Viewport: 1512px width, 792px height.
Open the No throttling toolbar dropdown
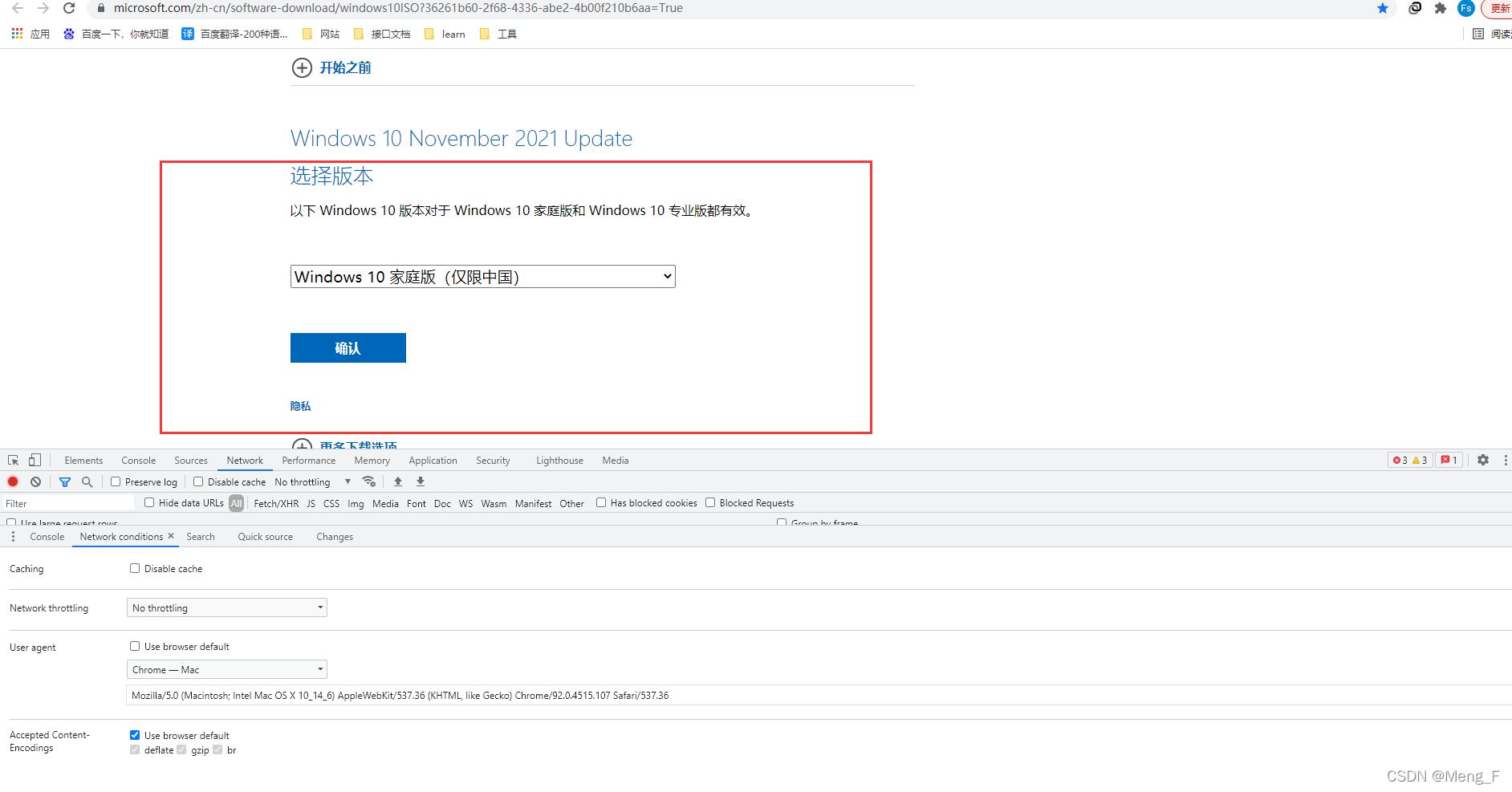click(x=313, y=482)
